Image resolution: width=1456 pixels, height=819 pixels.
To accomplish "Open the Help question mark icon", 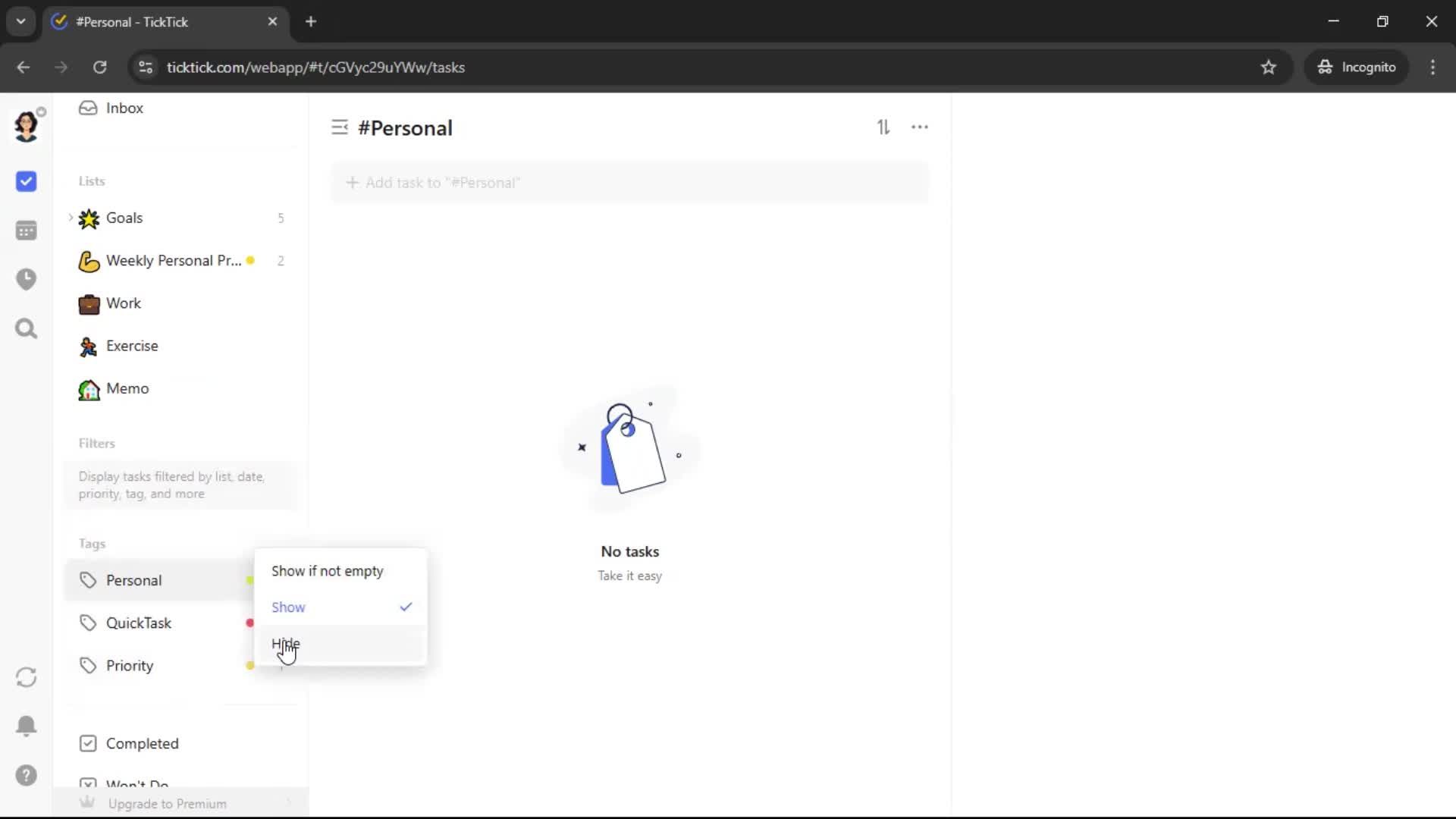I will pos(26,775).
